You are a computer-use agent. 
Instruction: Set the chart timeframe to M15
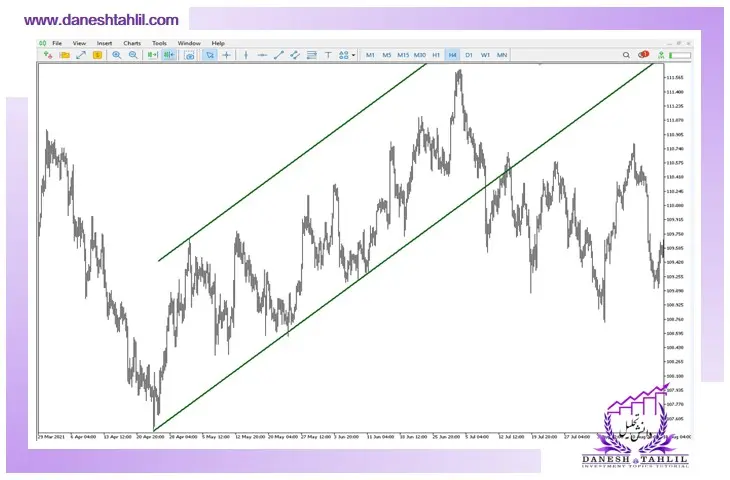point(403,55)
